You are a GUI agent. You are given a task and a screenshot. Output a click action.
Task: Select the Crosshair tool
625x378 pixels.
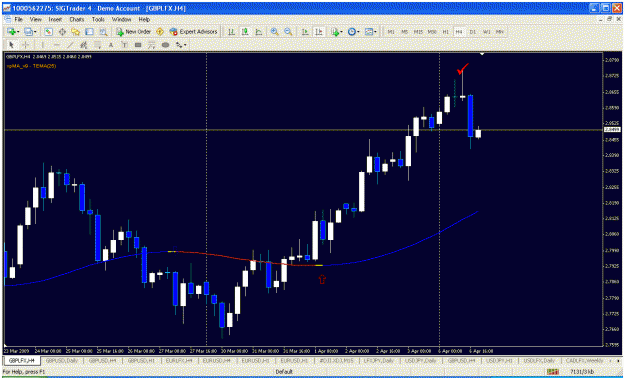coord(25,45)
